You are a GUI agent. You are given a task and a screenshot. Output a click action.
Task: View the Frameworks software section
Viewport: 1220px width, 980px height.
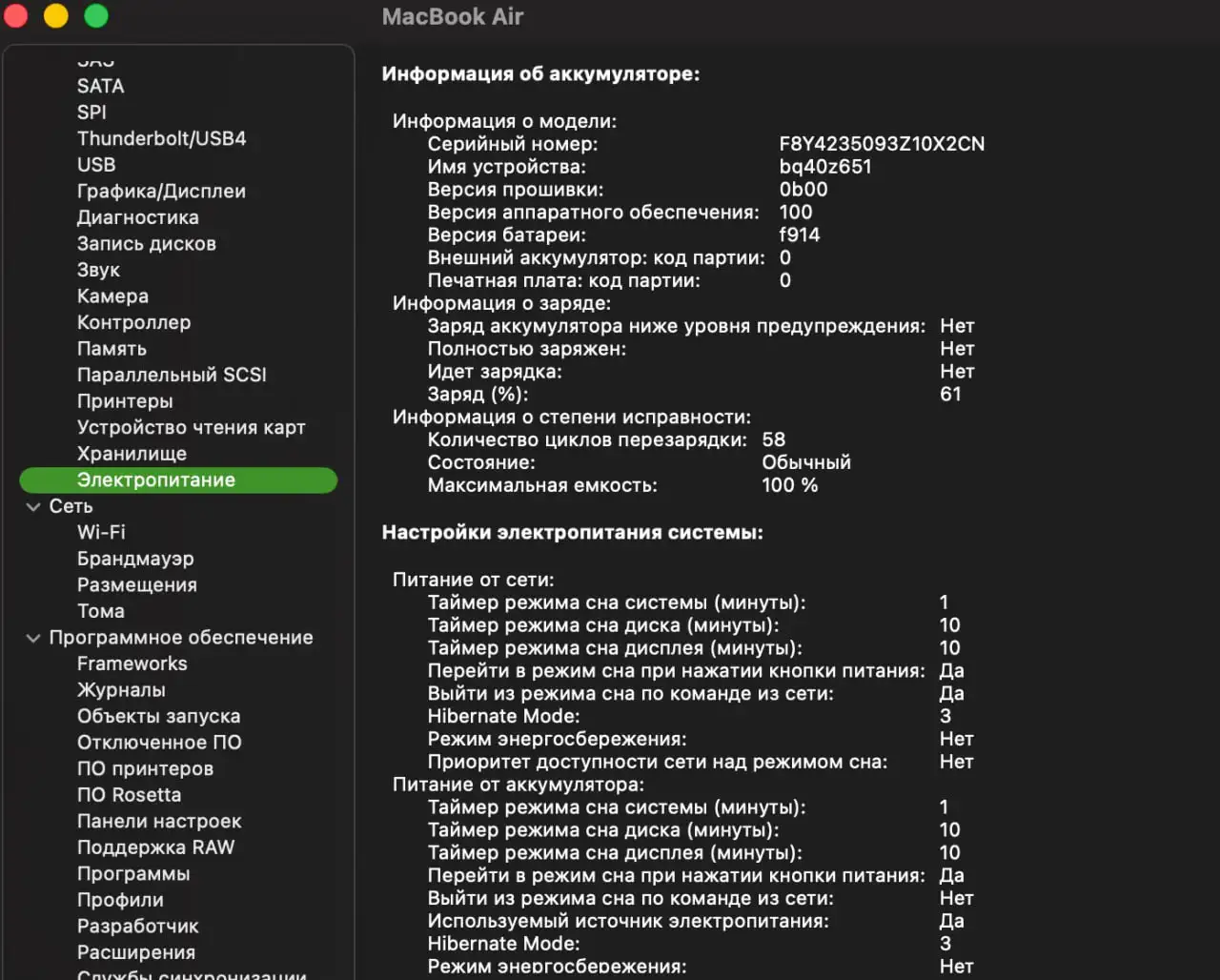[x=132, y=664]
